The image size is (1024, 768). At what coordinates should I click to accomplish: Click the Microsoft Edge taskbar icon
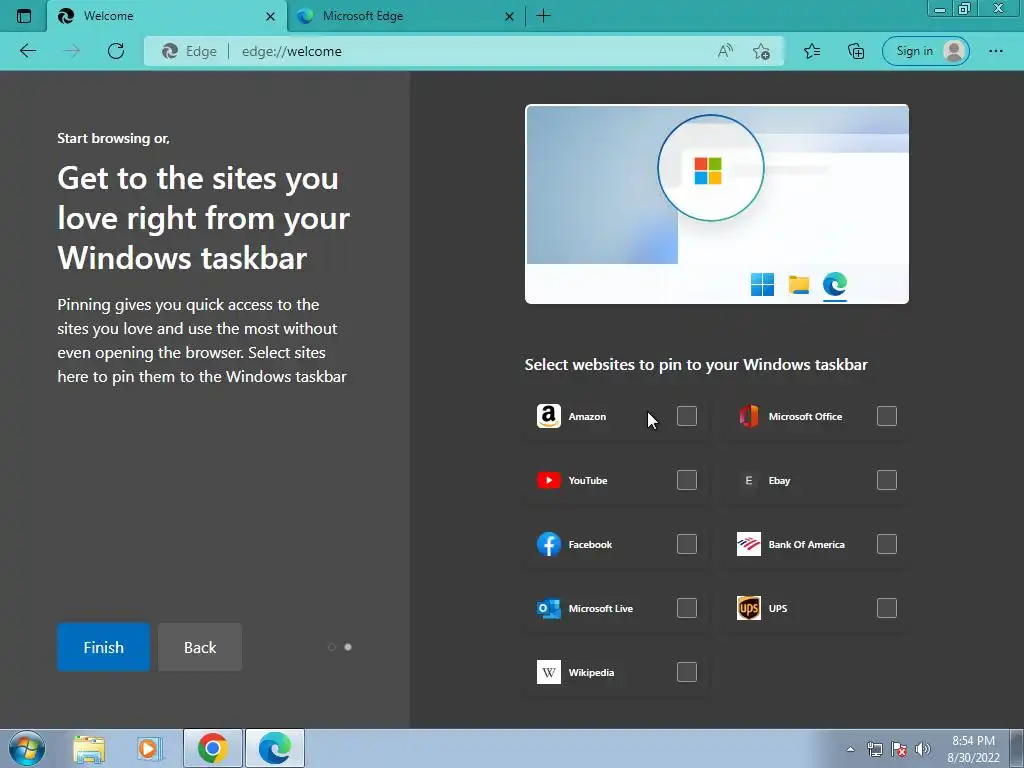[274, 748]
